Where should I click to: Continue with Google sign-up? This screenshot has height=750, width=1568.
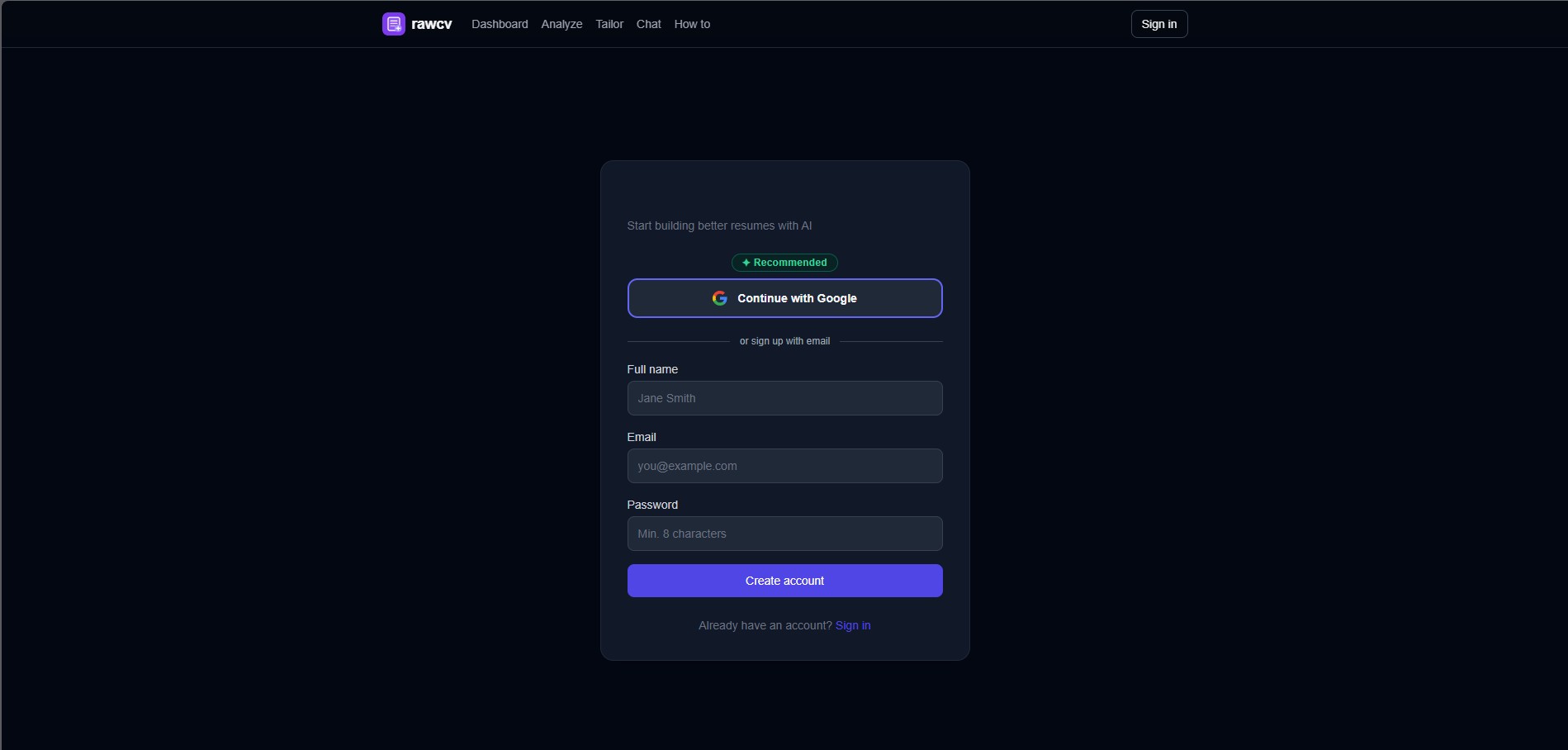(784, 298)
